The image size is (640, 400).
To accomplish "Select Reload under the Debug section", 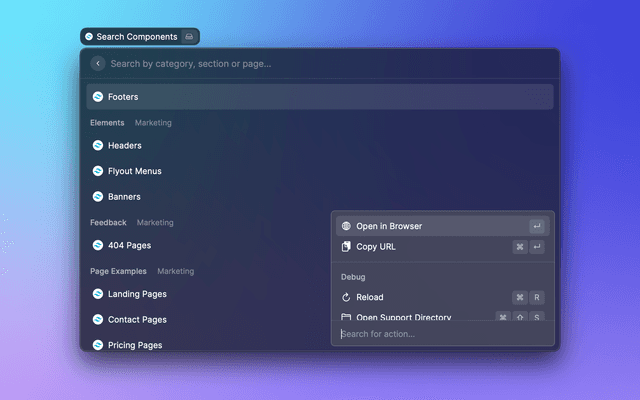I will (370, 297).
